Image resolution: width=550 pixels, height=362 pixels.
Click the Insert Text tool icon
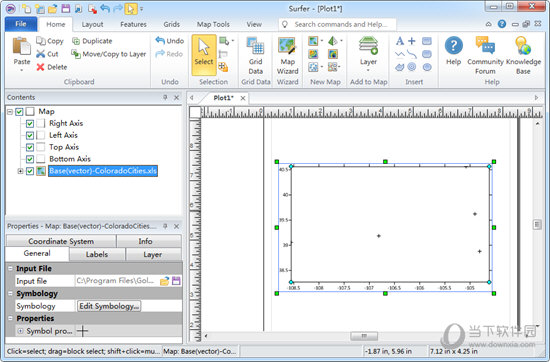(x=400, y=41)
